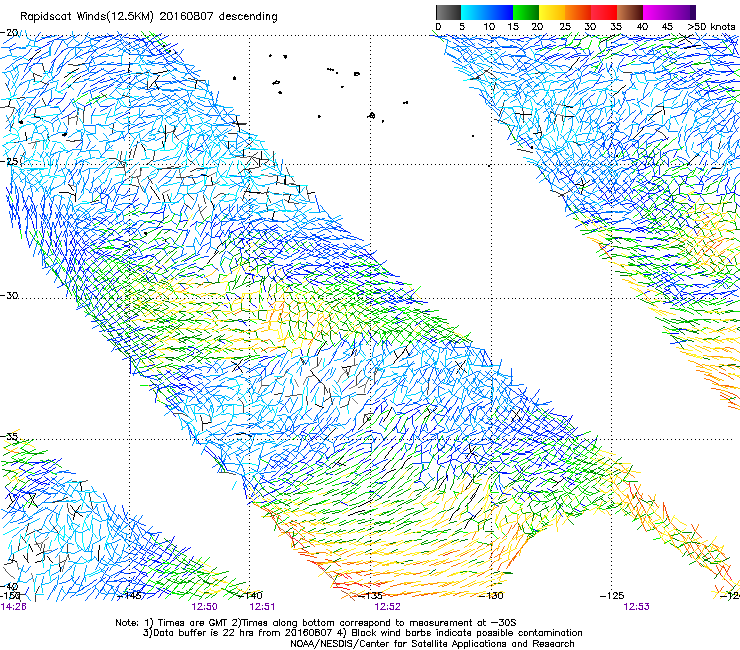Pick the red 30–35 knots legend swatch

click(604, 12)
